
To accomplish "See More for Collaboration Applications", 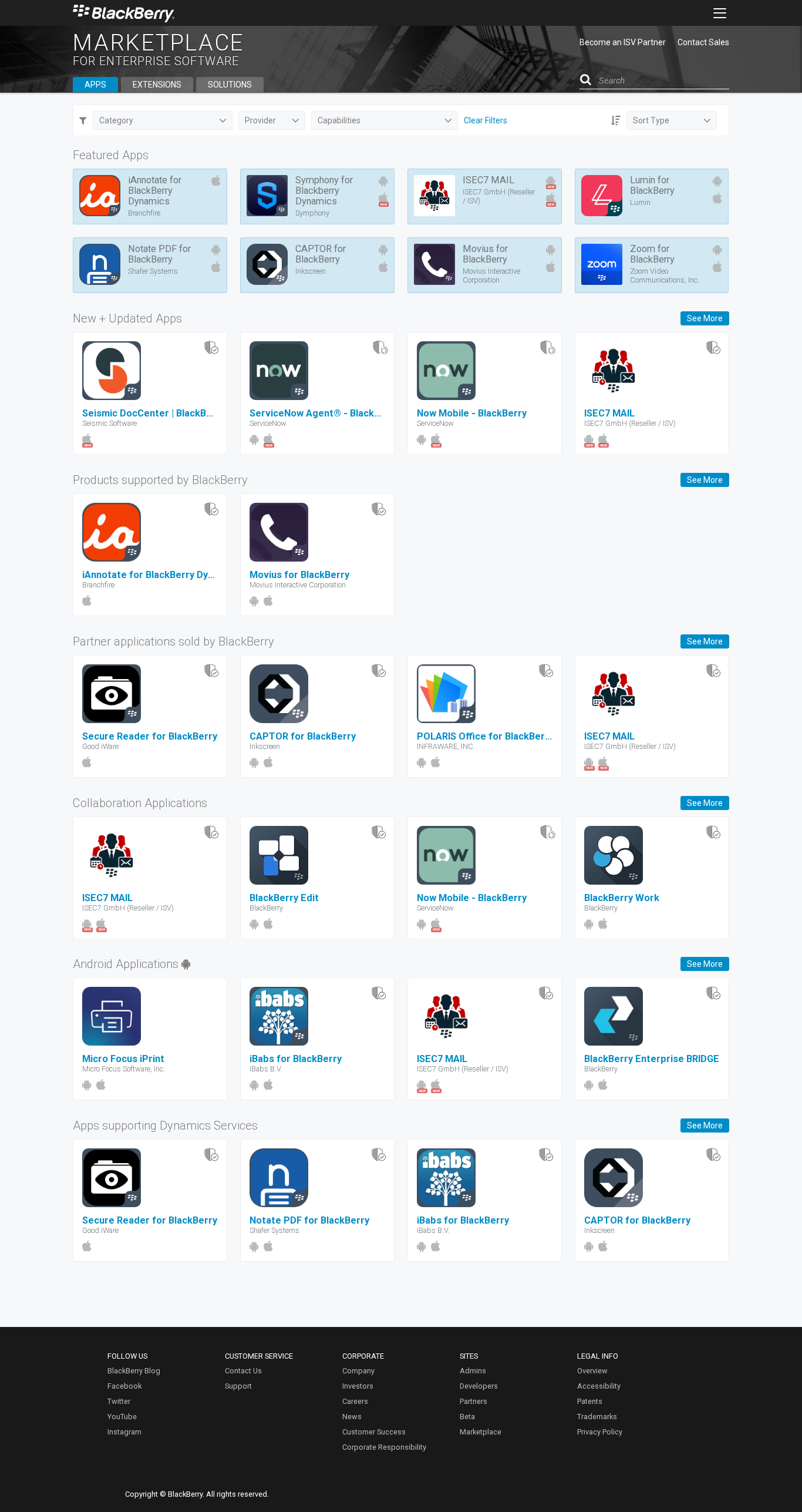I will 705,803.
